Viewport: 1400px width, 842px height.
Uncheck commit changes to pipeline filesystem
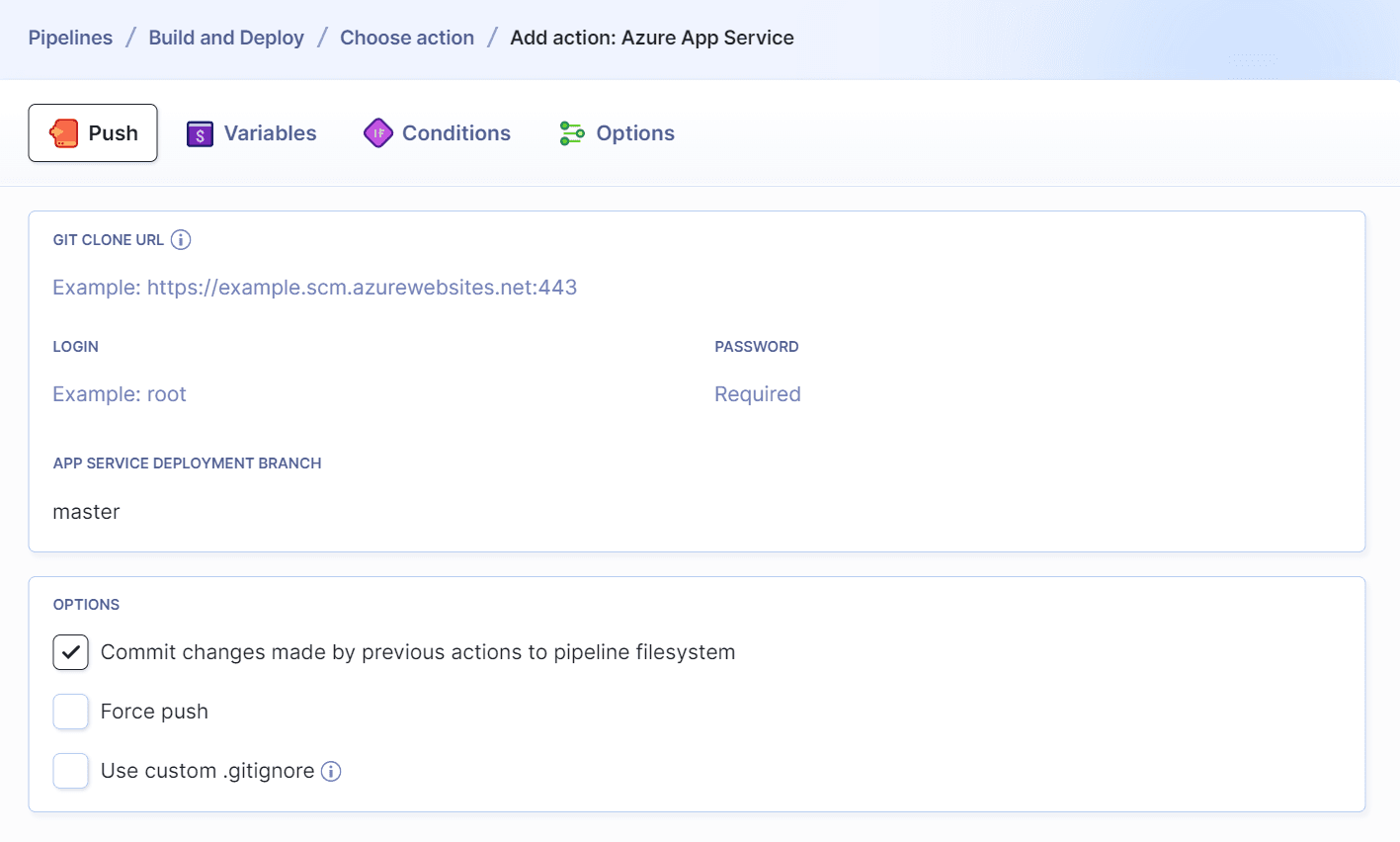(x=70, y=652)
